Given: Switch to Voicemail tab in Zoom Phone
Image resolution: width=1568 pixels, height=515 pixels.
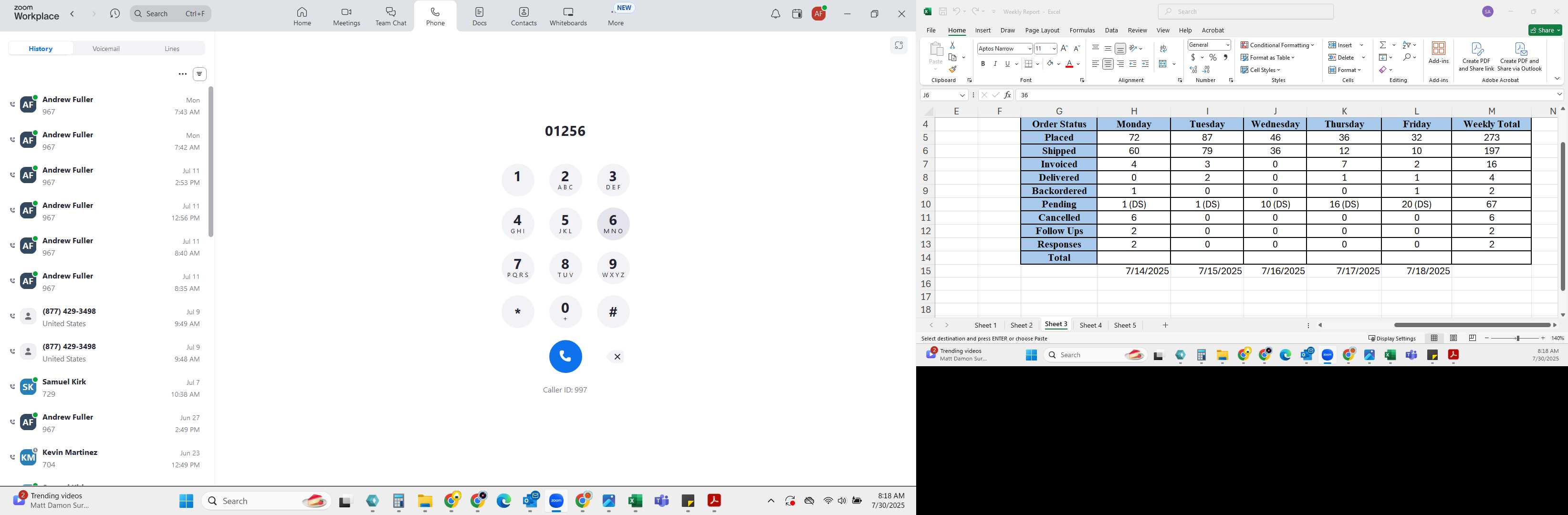Looking at the screenshot, I should click(x=106, y=49).
